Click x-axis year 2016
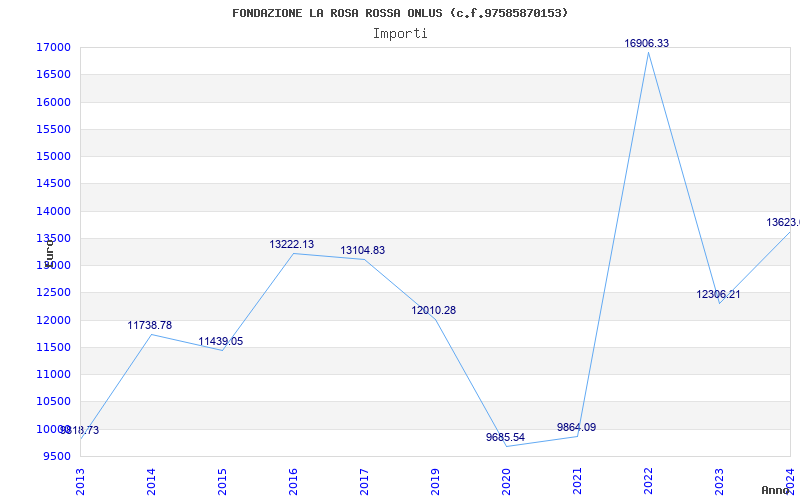 pos(293,481)
